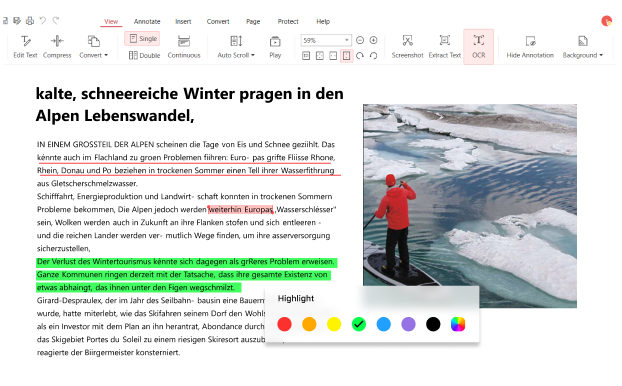The image size is (622, 386).
Task: Toggle the highlighted fit height icon
Action: pyautogui.click(x=346, y=56)
